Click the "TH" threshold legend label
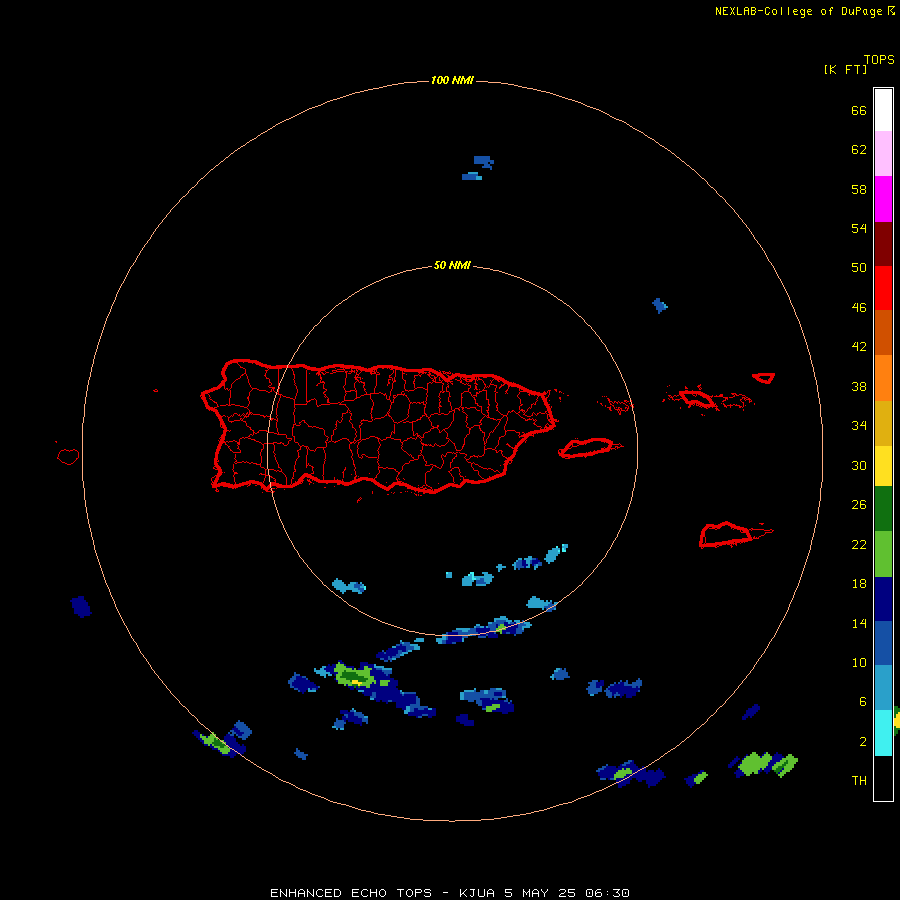This screenshot has width=900, height=900. (x=859, y=781)
